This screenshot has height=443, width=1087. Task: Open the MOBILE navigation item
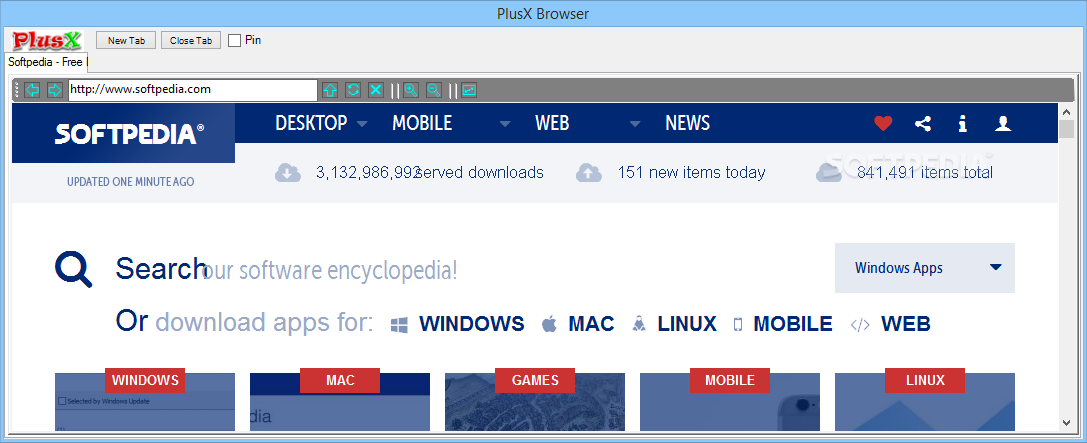422,123
